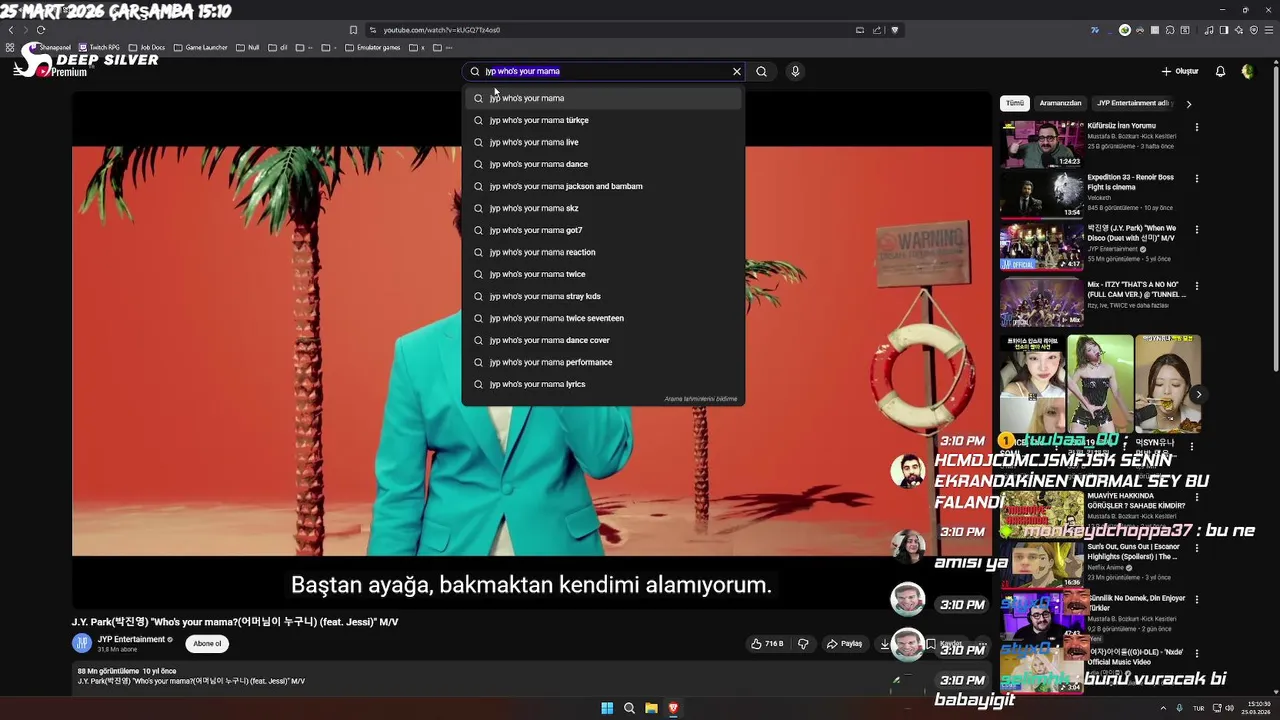Open the Emulator games bookmark folder
1280x720 pixels.
point(372,47)
